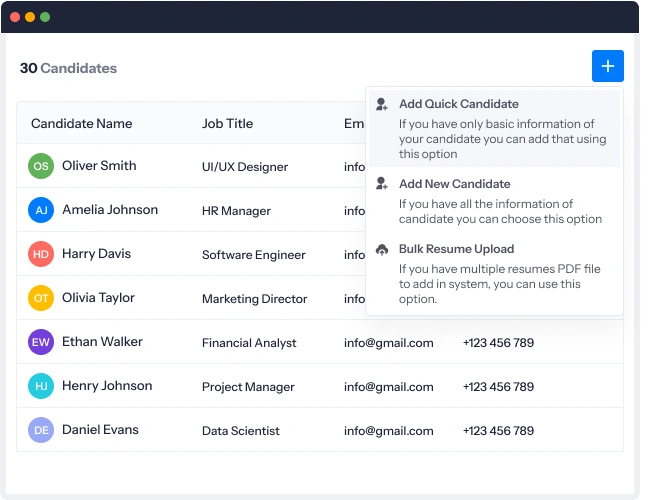Click the OT avatar for Olivia Taylor

click(41, 298)
